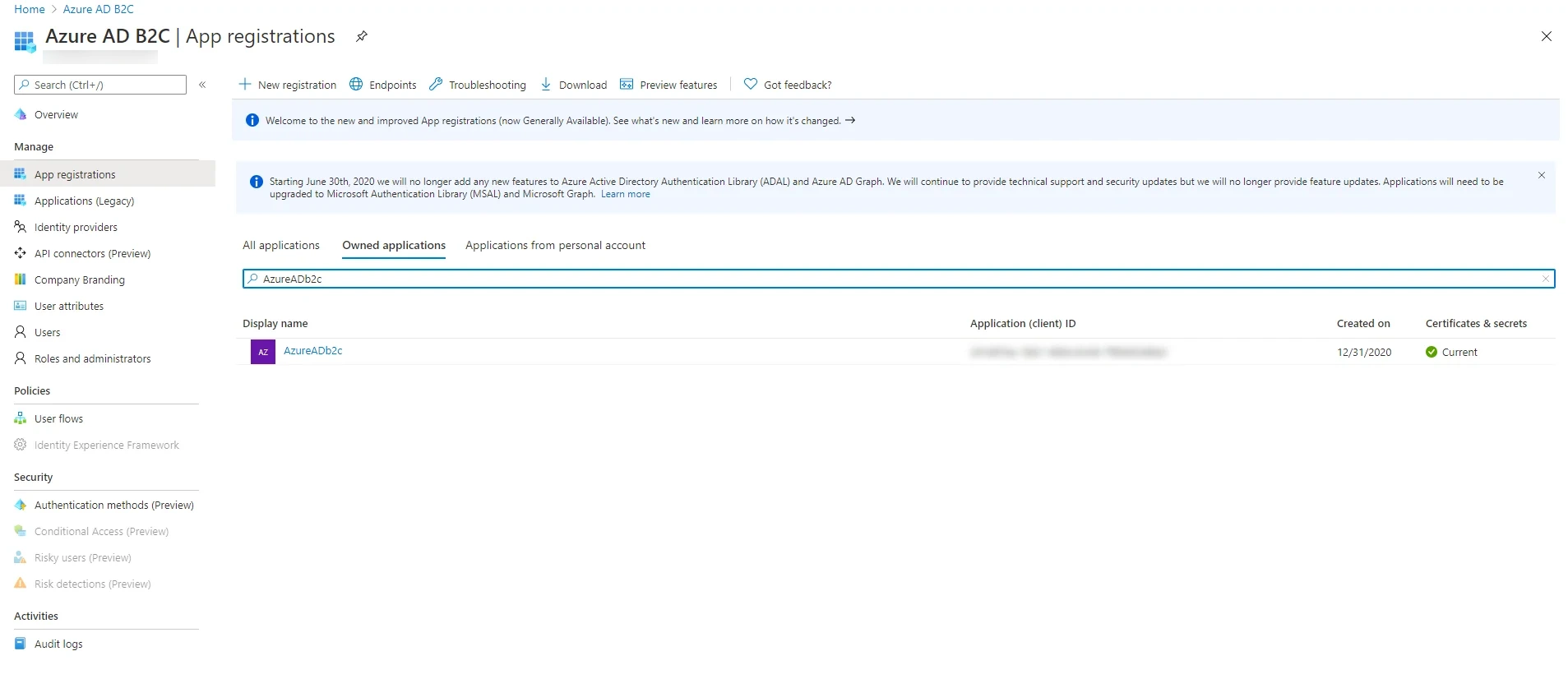Screen dimensions: 1568x688
Task: Click the Azure AD B2C title icon
Action: pyautogui.click(x=25, y=41)
